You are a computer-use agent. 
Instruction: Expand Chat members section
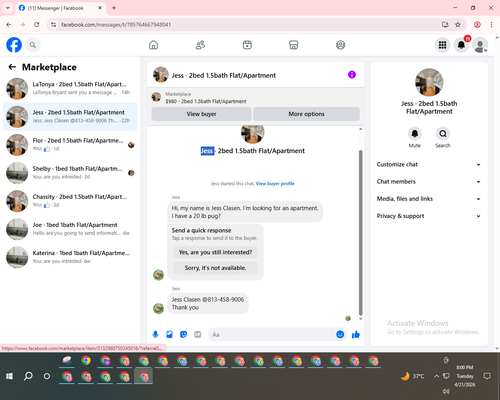(429, 182)
